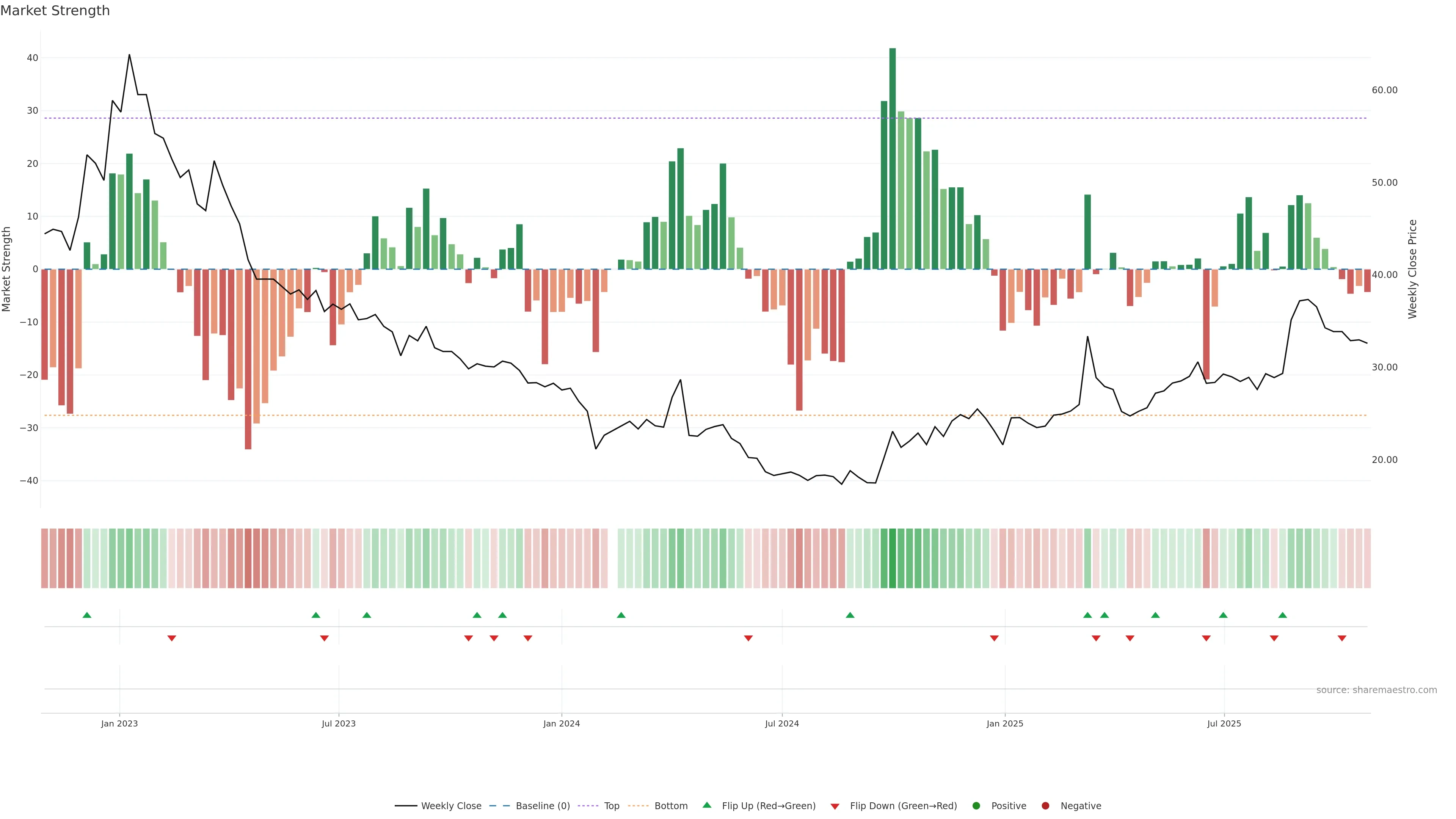This screenshot has height=819, width=1456.
Task: Click the source: sharemaestro.com text
Action: tap(1376, 690)
